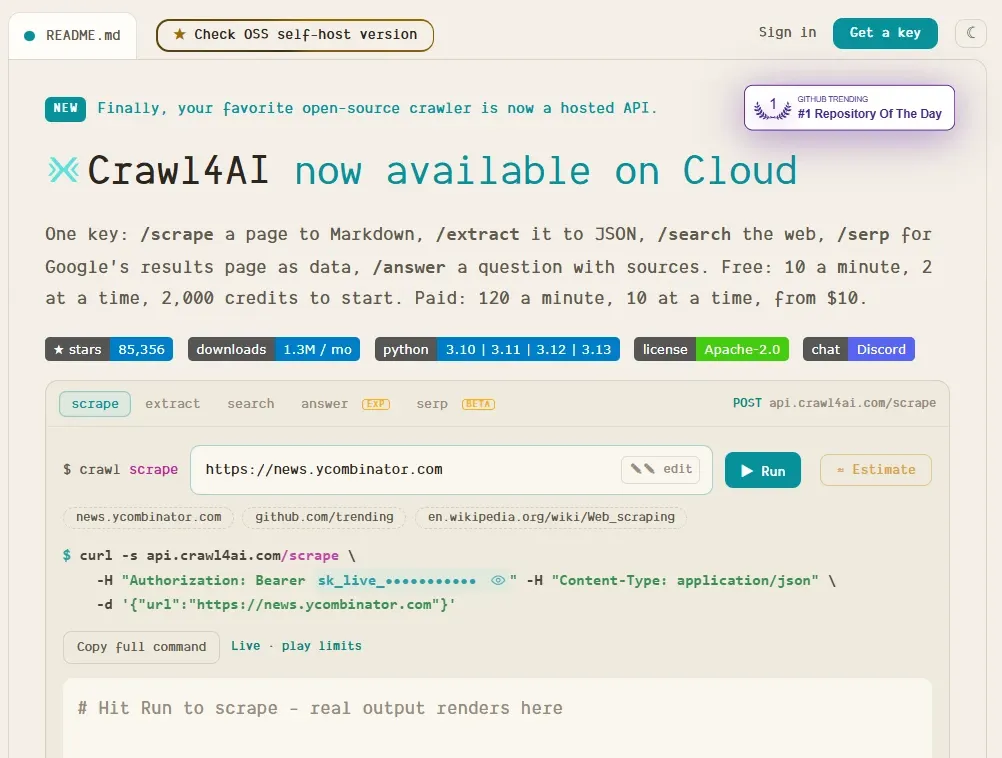Image resolution: width=1002 pixels, height=758 pixels.
Task: Click the 'Hit Run to scrape' output area
Action: (497, 718)
